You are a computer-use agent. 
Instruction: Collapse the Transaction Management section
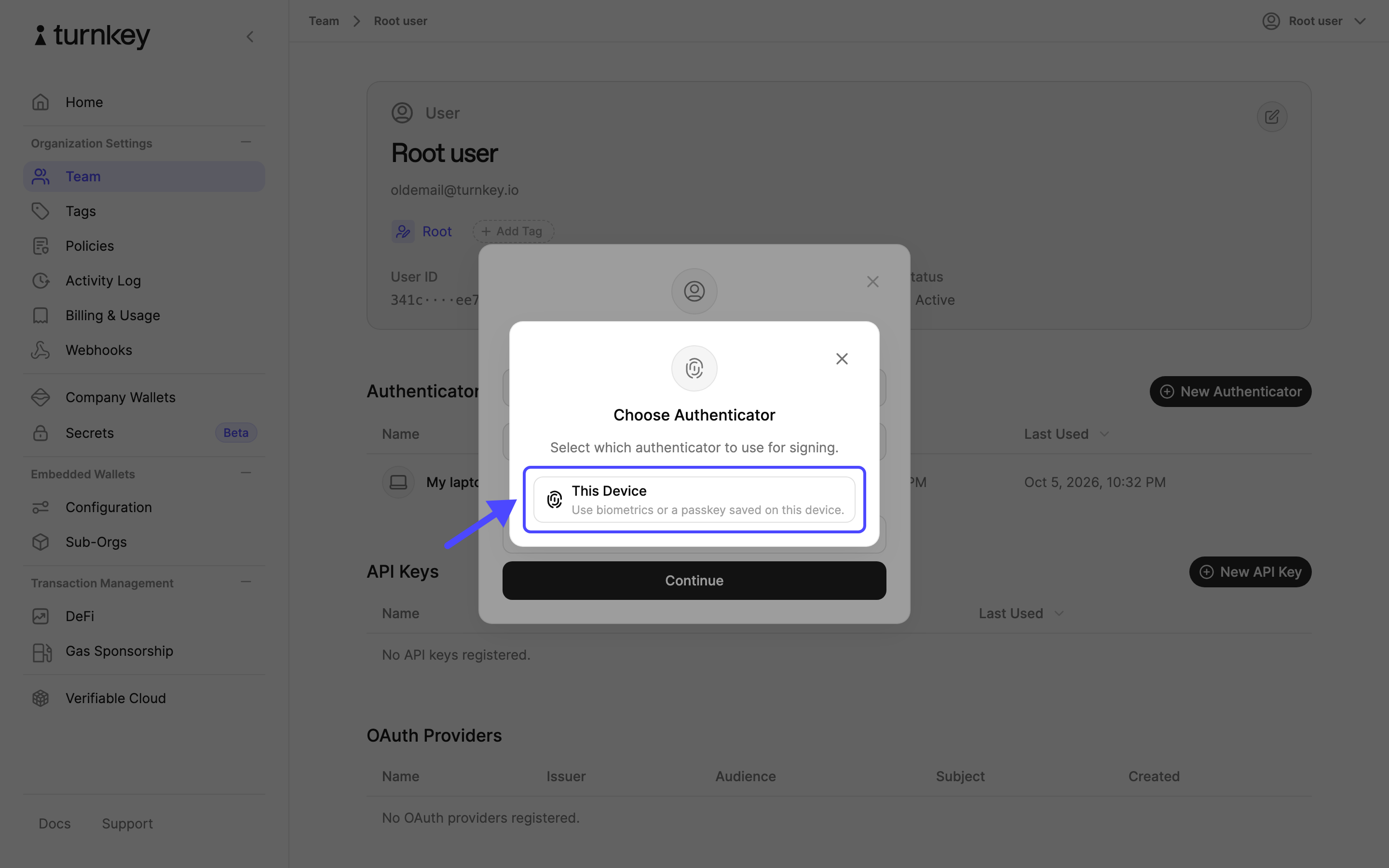pos(246,582)
